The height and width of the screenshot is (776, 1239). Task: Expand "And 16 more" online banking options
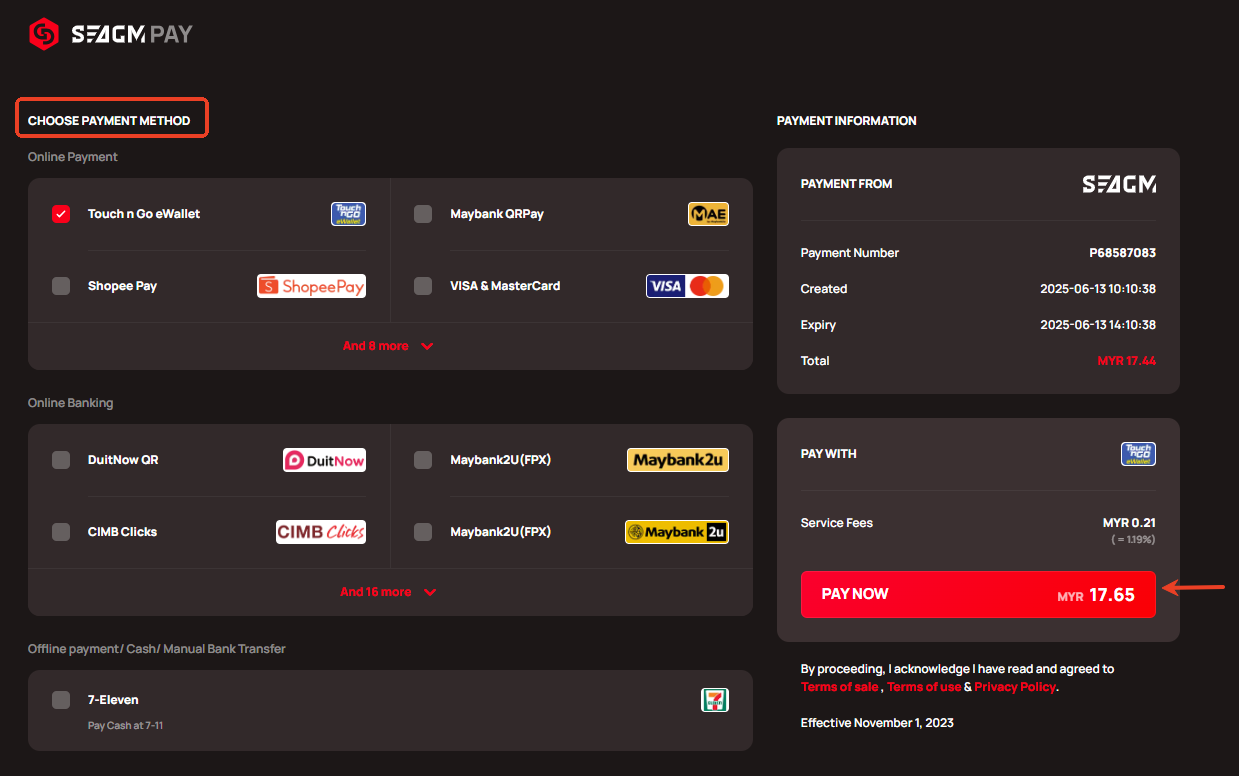[388, 592]
